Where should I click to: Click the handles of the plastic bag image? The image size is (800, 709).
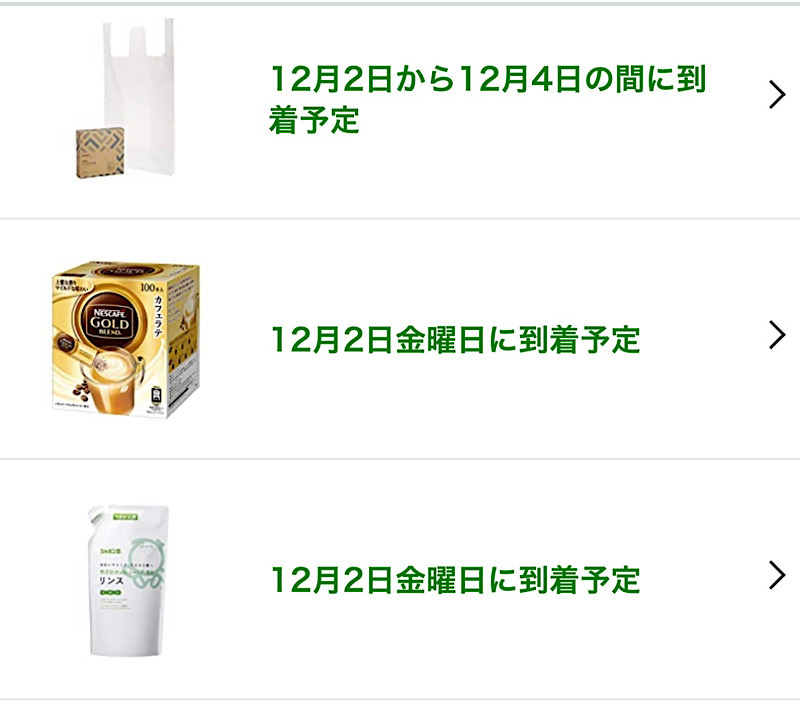click(138, 38)
